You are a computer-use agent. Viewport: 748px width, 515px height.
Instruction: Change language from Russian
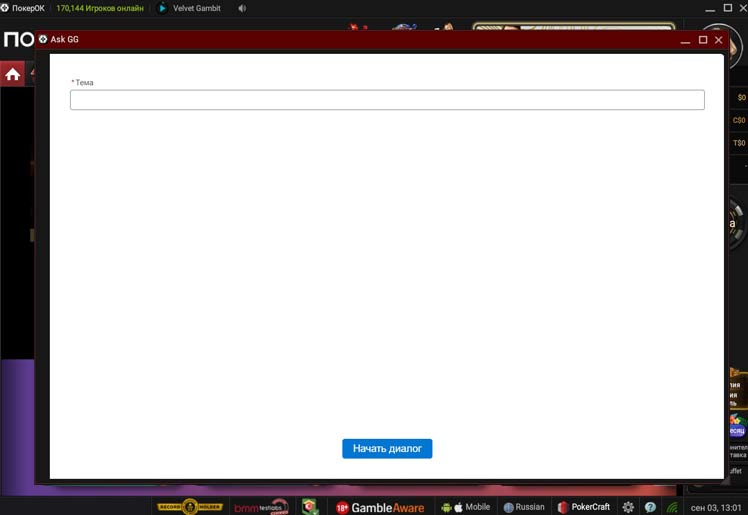click(524, 507)
